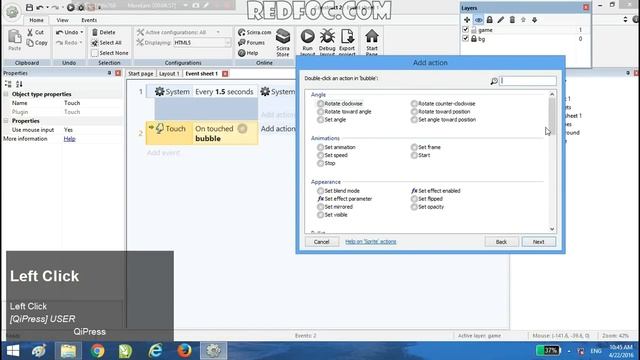Click the layers lock icon in toolbar

489,20
